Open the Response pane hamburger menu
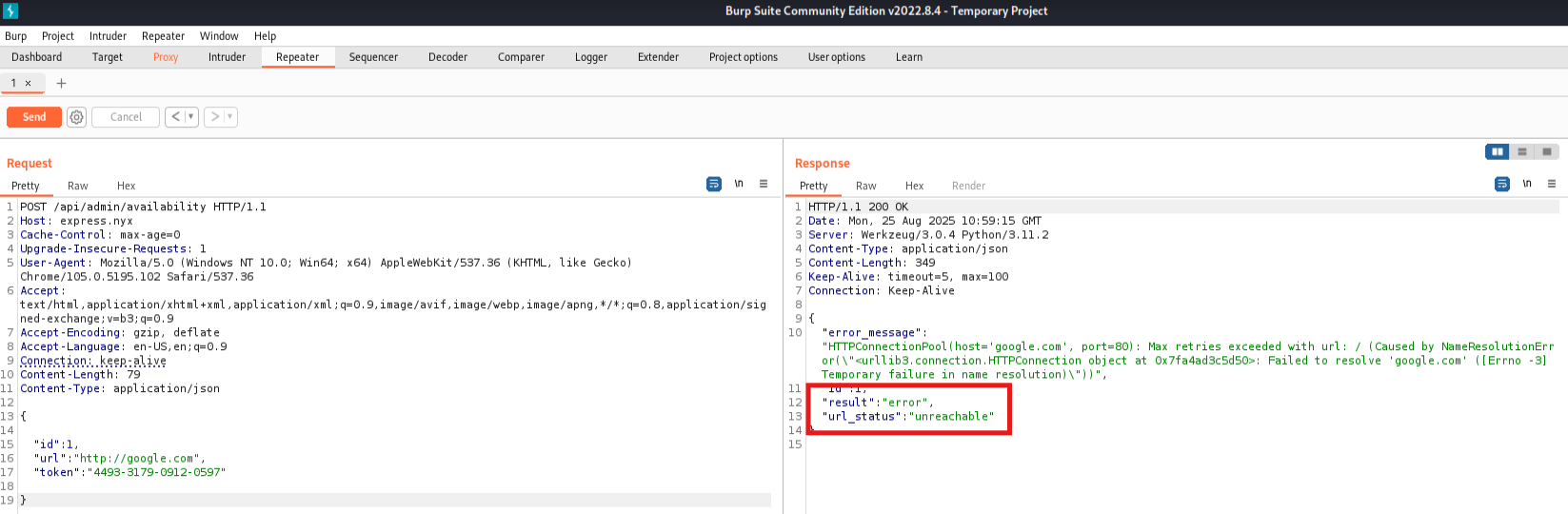This screenshot has width=1568, height=514. pyautogui.click(x=1552, y=184)
